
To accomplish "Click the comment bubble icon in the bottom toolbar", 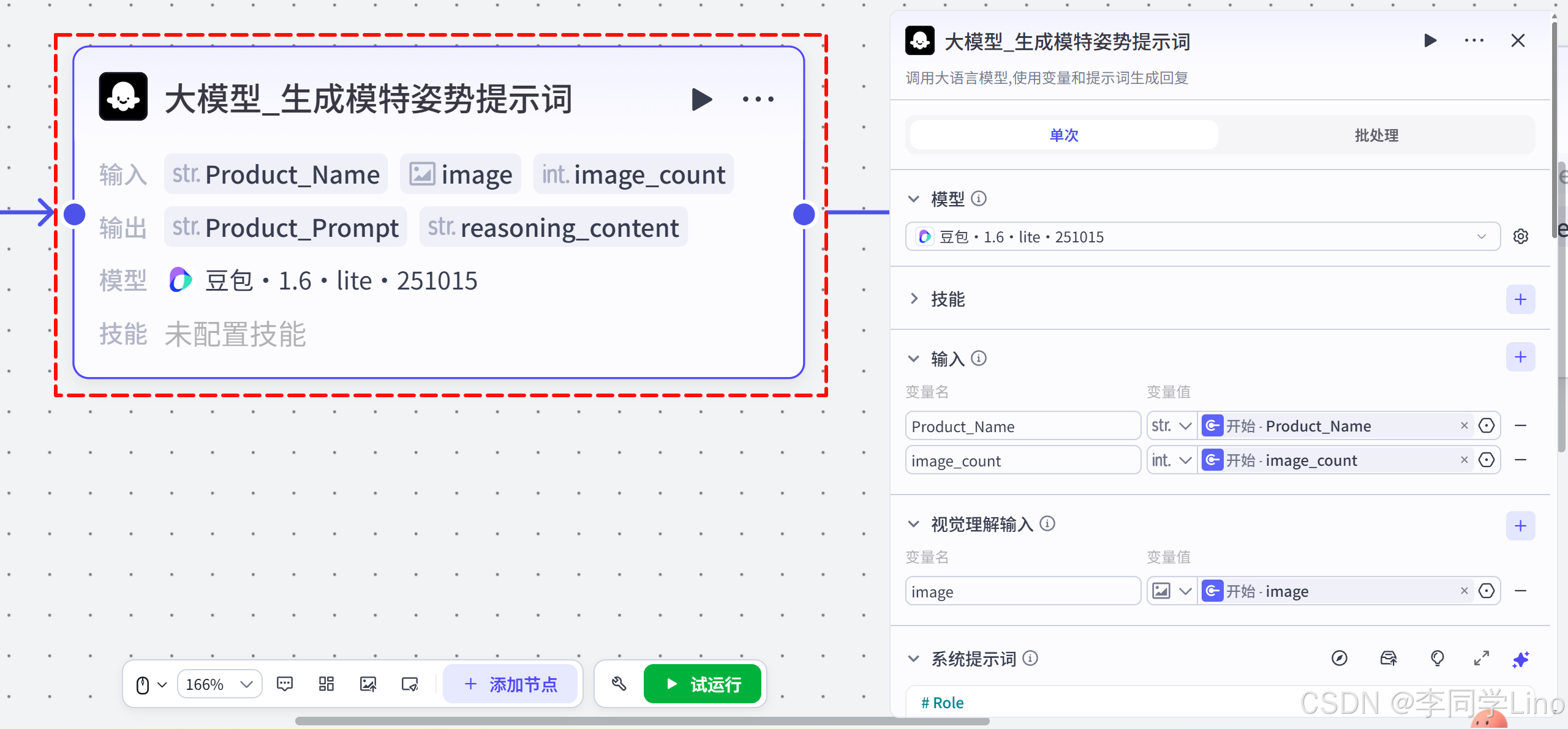I will (285, 684).
